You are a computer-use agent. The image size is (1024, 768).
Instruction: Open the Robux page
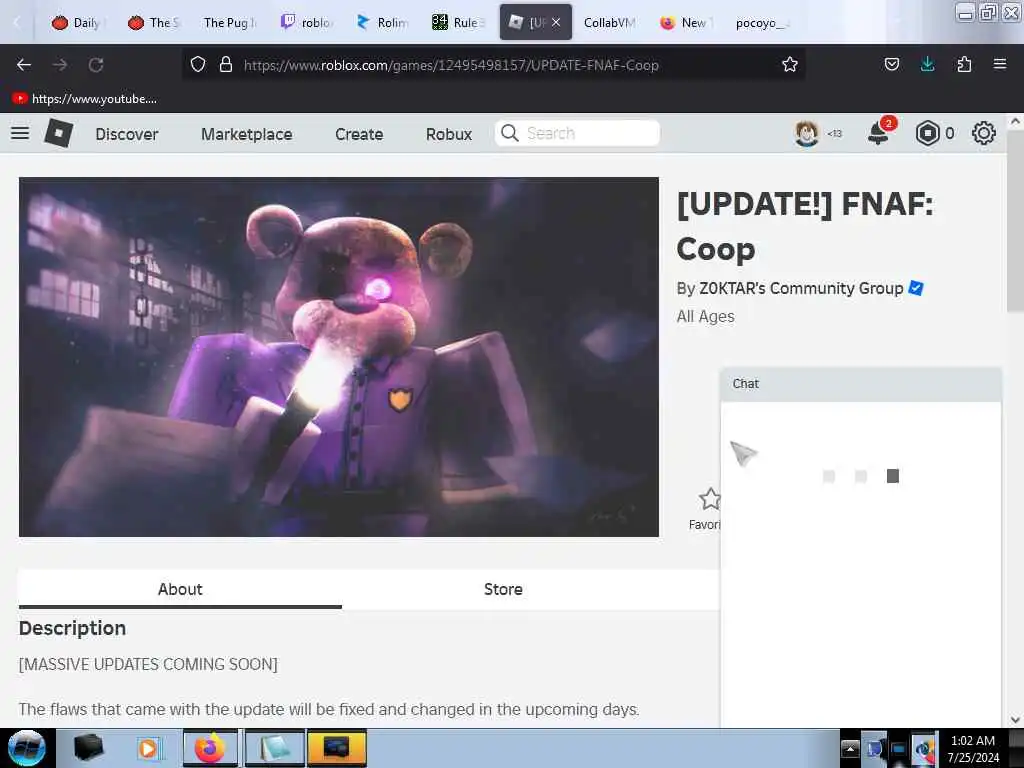click(449, 134)
